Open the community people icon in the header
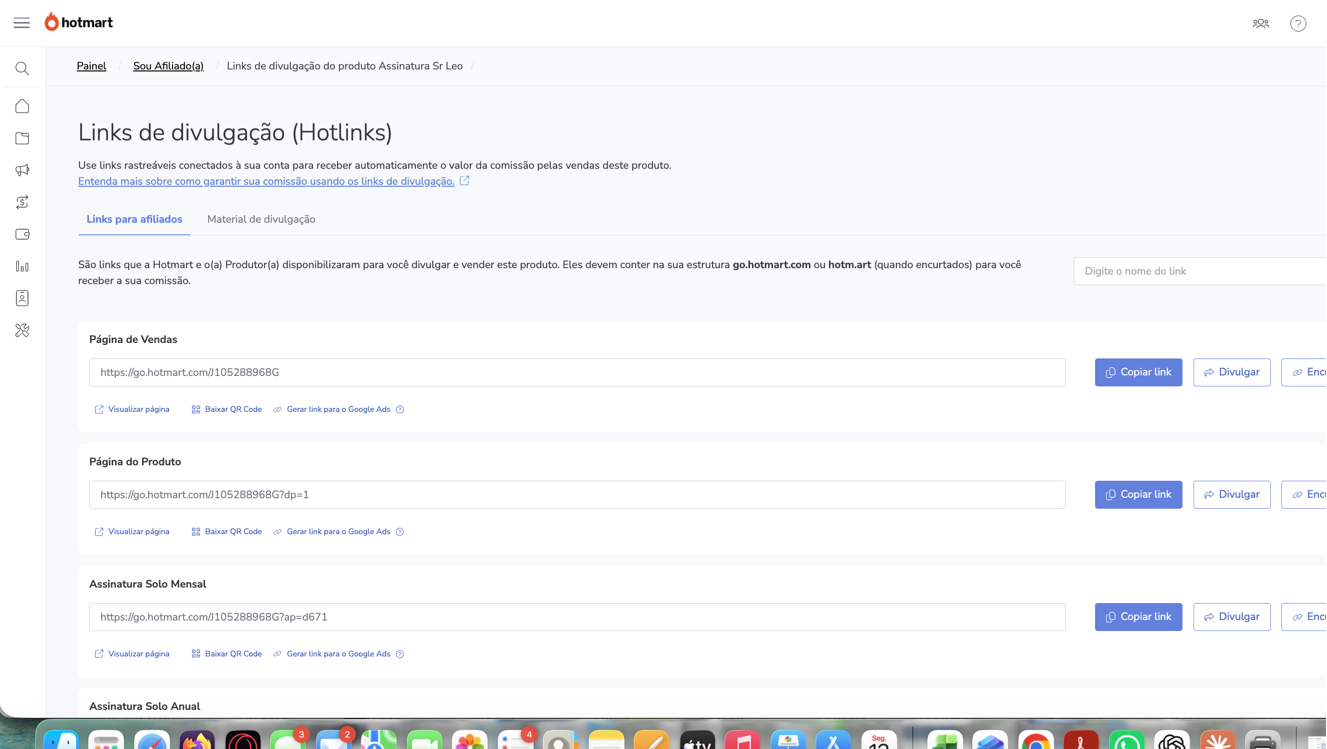The width and height of the screenshot is (1327, 749). [1261, 23]
